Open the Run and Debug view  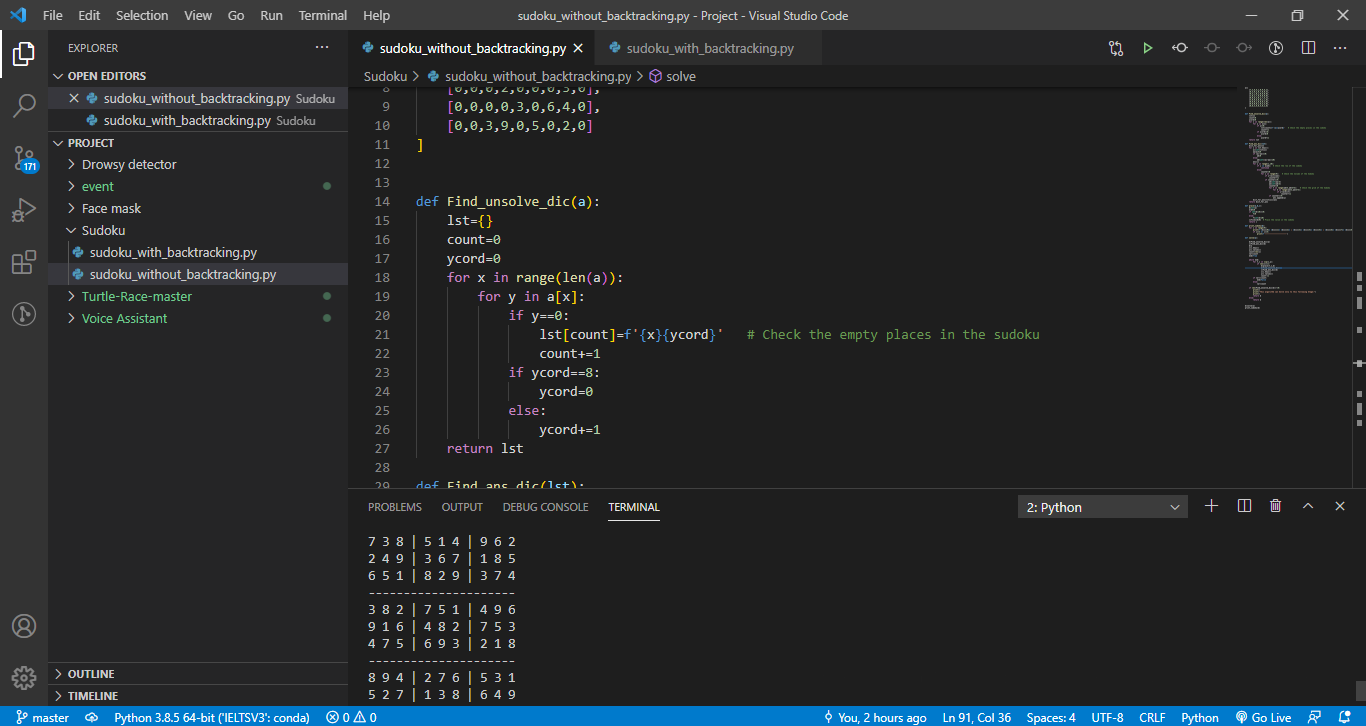coord(24,210)
